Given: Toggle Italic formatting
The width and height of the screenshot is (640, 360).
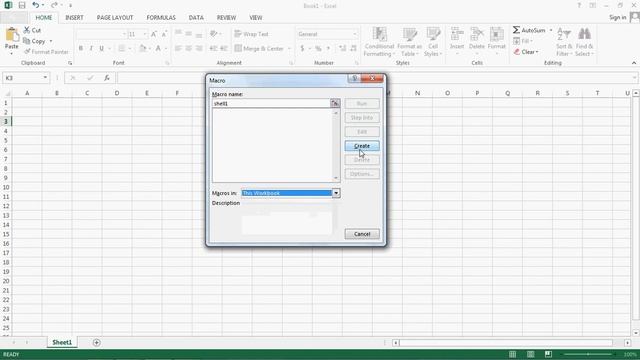Looking at the screenshot, I should [x=91, y=48].
